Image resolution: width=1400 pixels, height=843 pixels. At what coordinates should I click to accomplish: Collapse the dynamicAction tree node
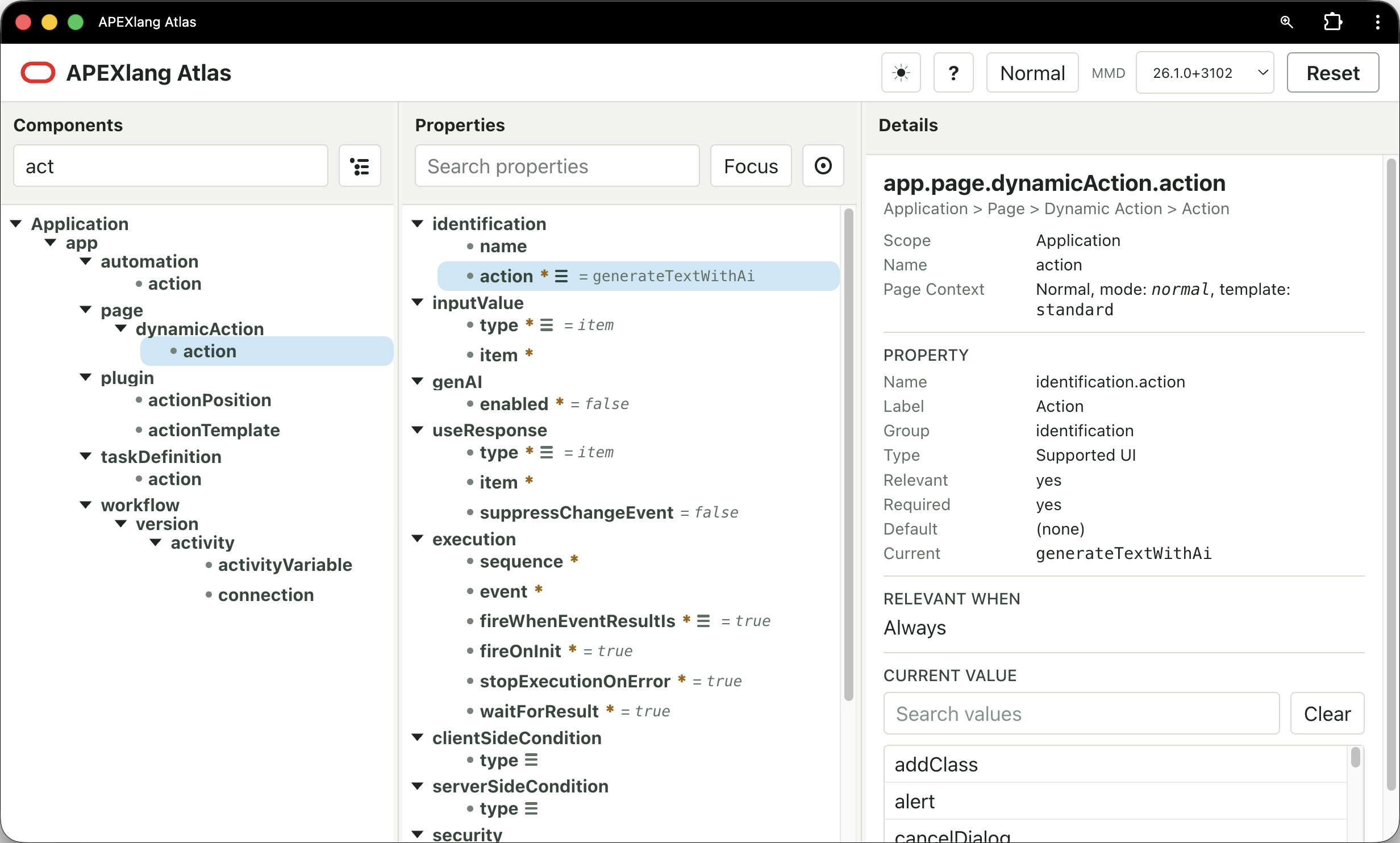pos(121,328)
